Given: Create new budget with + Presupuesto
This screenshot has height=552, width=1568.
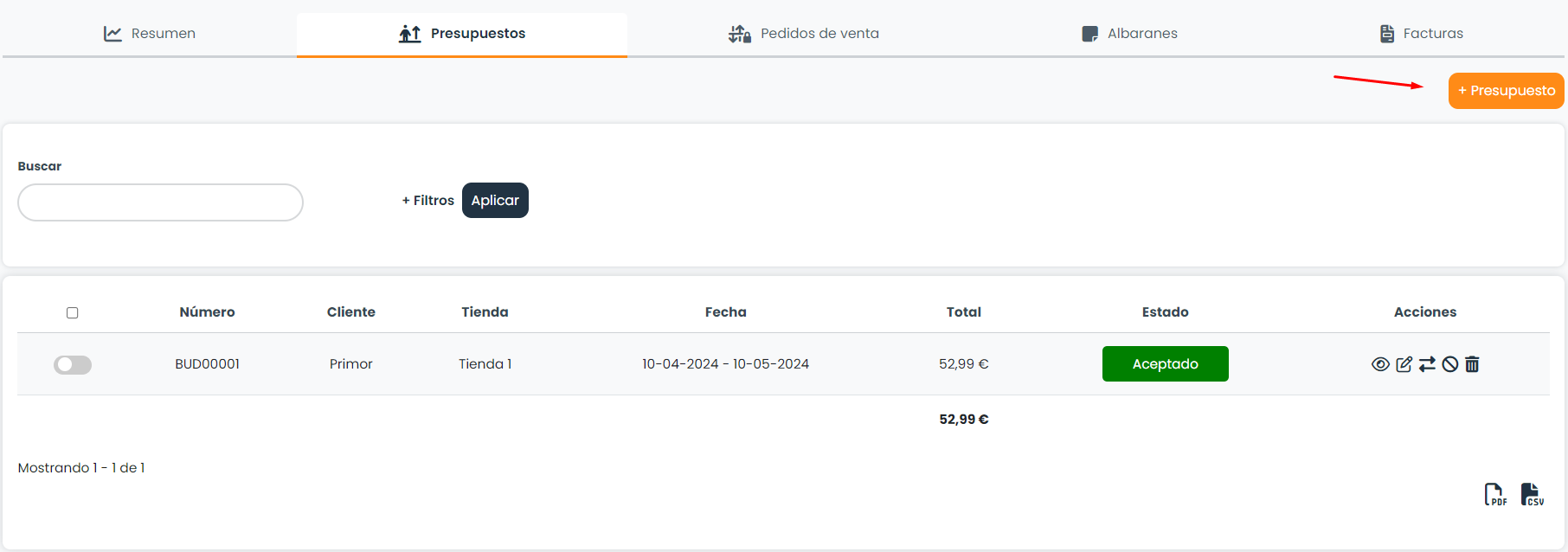Looking at the screenshot, I should point(1506,91).
